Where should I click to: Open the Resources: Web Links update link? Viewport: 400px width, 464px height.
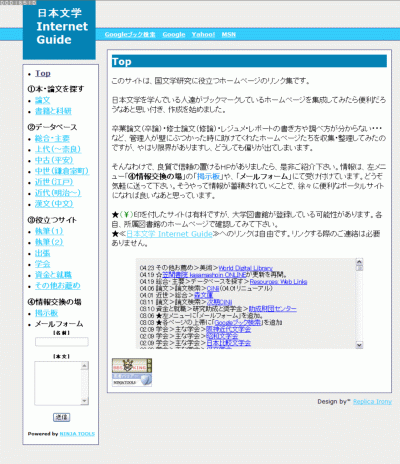(278, 282)
